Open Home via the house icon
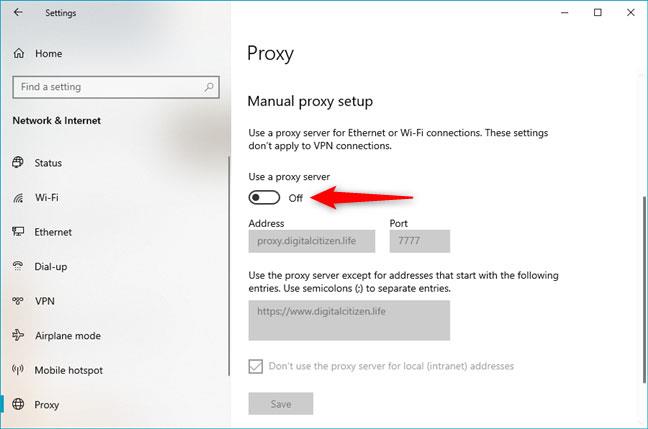The width and height of the screenshot is (648, 429). coord(19,53)
